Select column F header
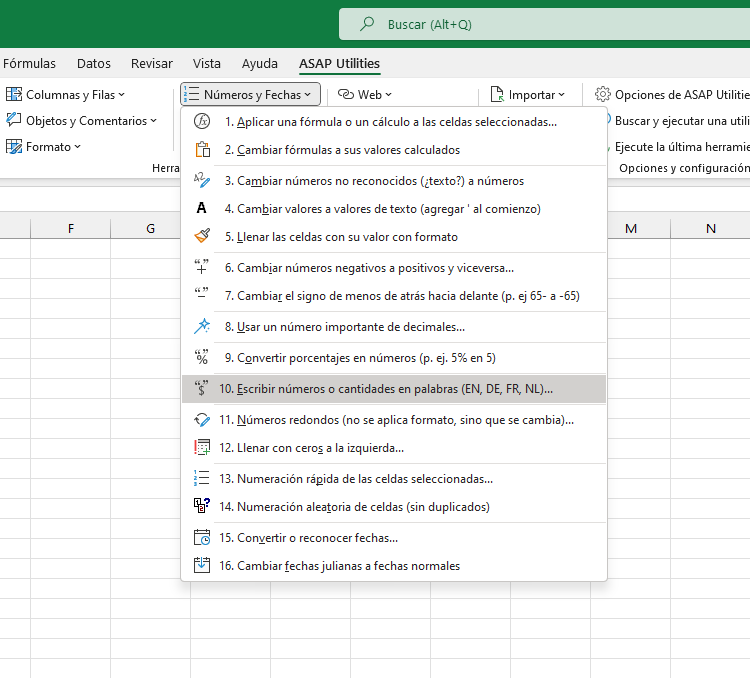 [71, 228]
